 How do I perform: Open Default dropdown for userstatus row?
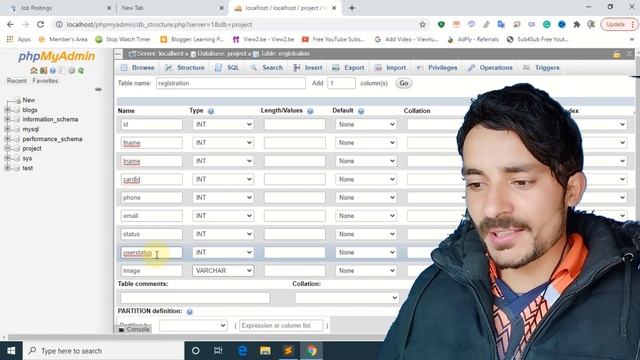[366, 252]
